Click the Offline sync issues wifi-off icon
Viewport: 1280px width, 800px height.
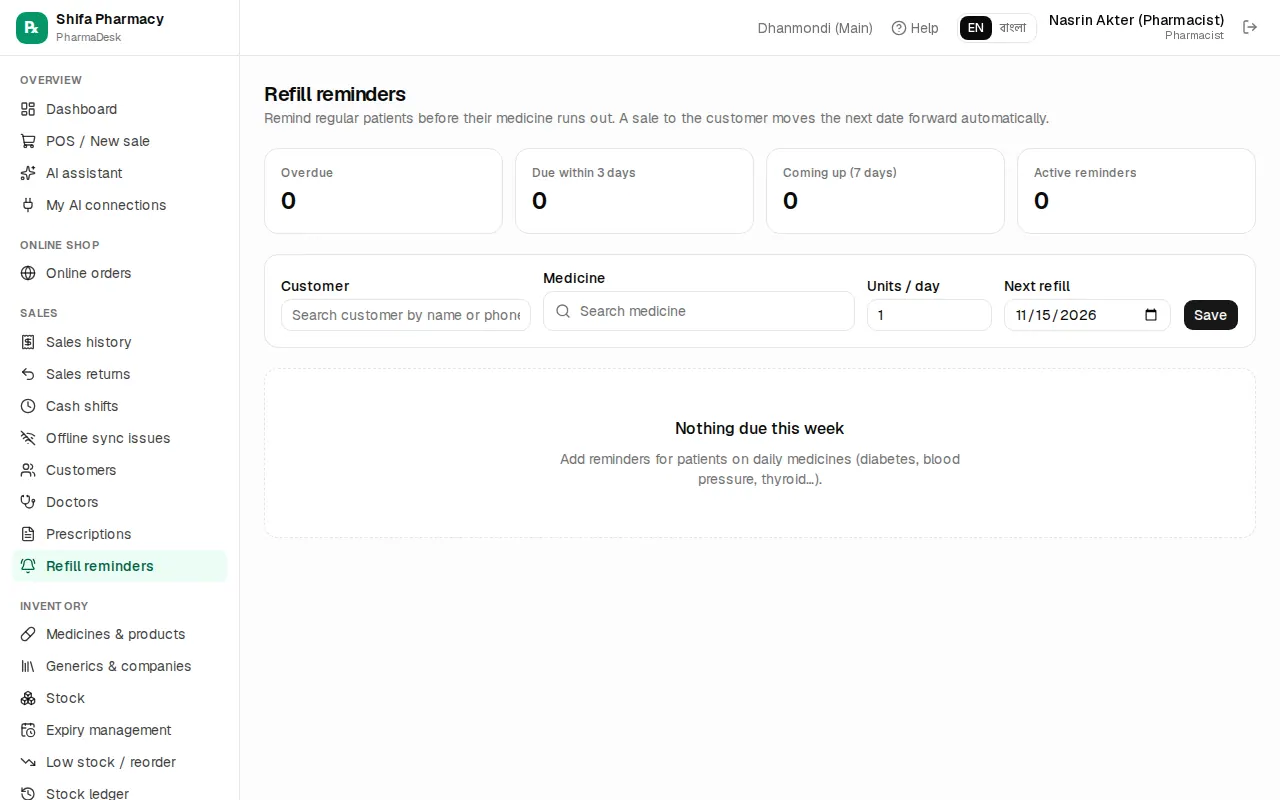tap(28, 438)
